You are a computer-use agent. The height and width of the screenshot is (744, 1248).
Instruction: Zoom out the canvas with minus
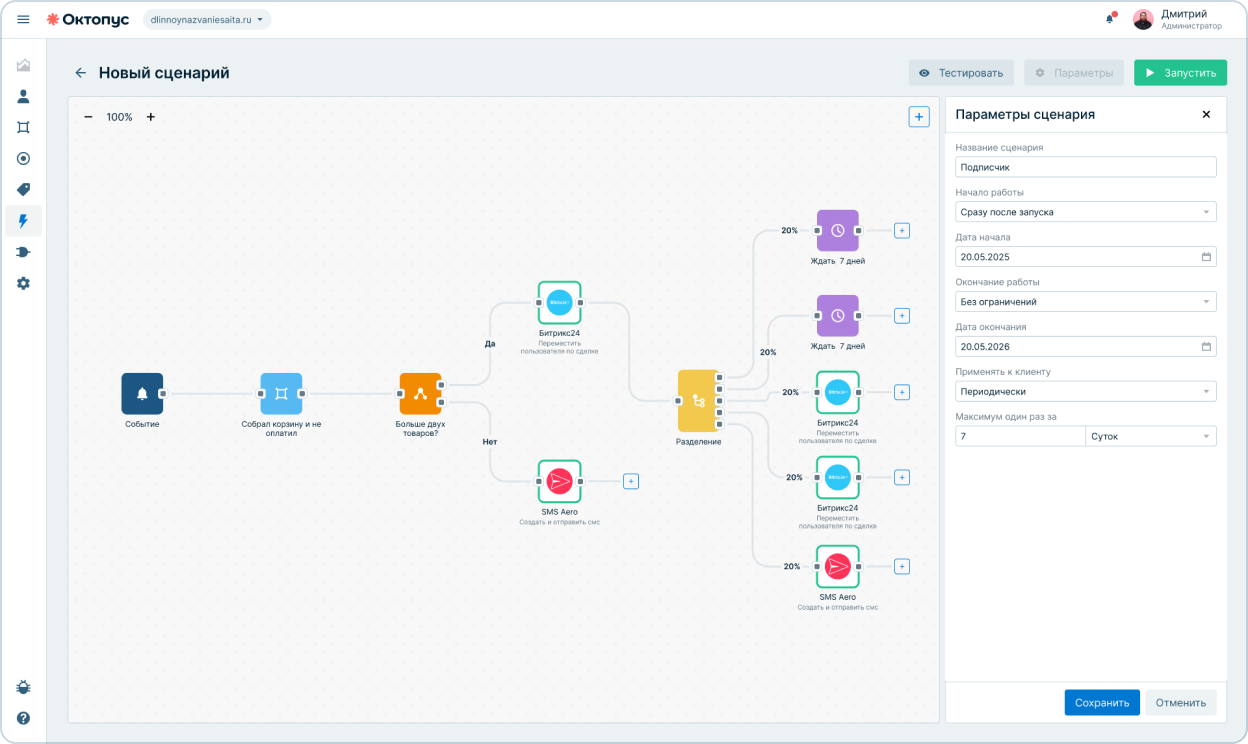[88, 117]
